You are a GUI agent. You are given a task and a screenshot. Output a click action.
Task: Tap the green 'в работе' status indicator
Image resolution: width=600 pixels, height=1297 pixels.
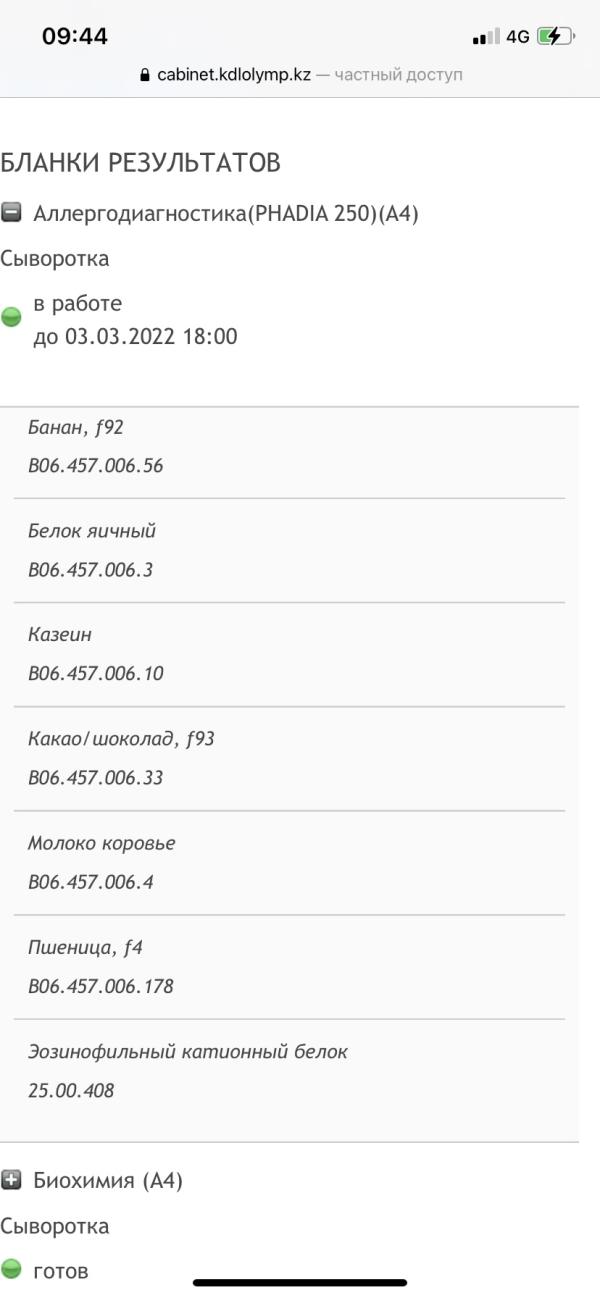point(11,318)
